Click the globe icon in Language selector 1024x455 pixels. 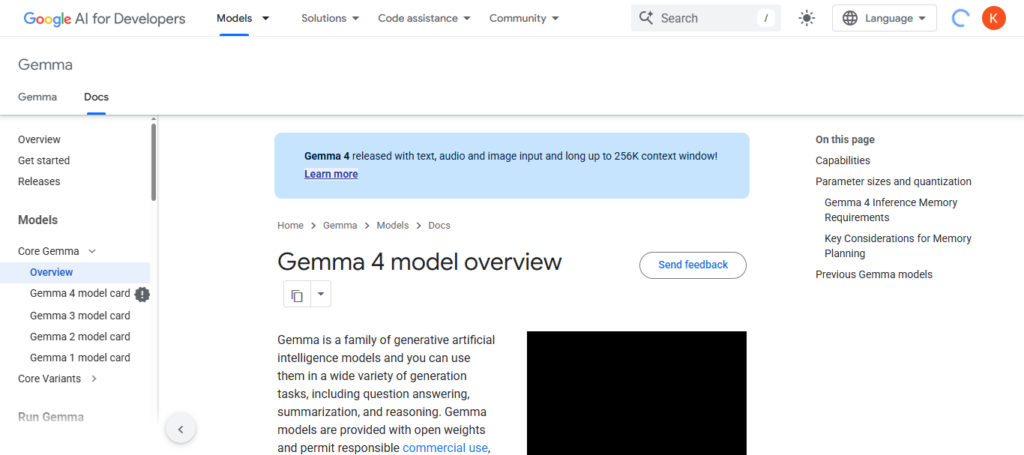(x=850, y=18)
